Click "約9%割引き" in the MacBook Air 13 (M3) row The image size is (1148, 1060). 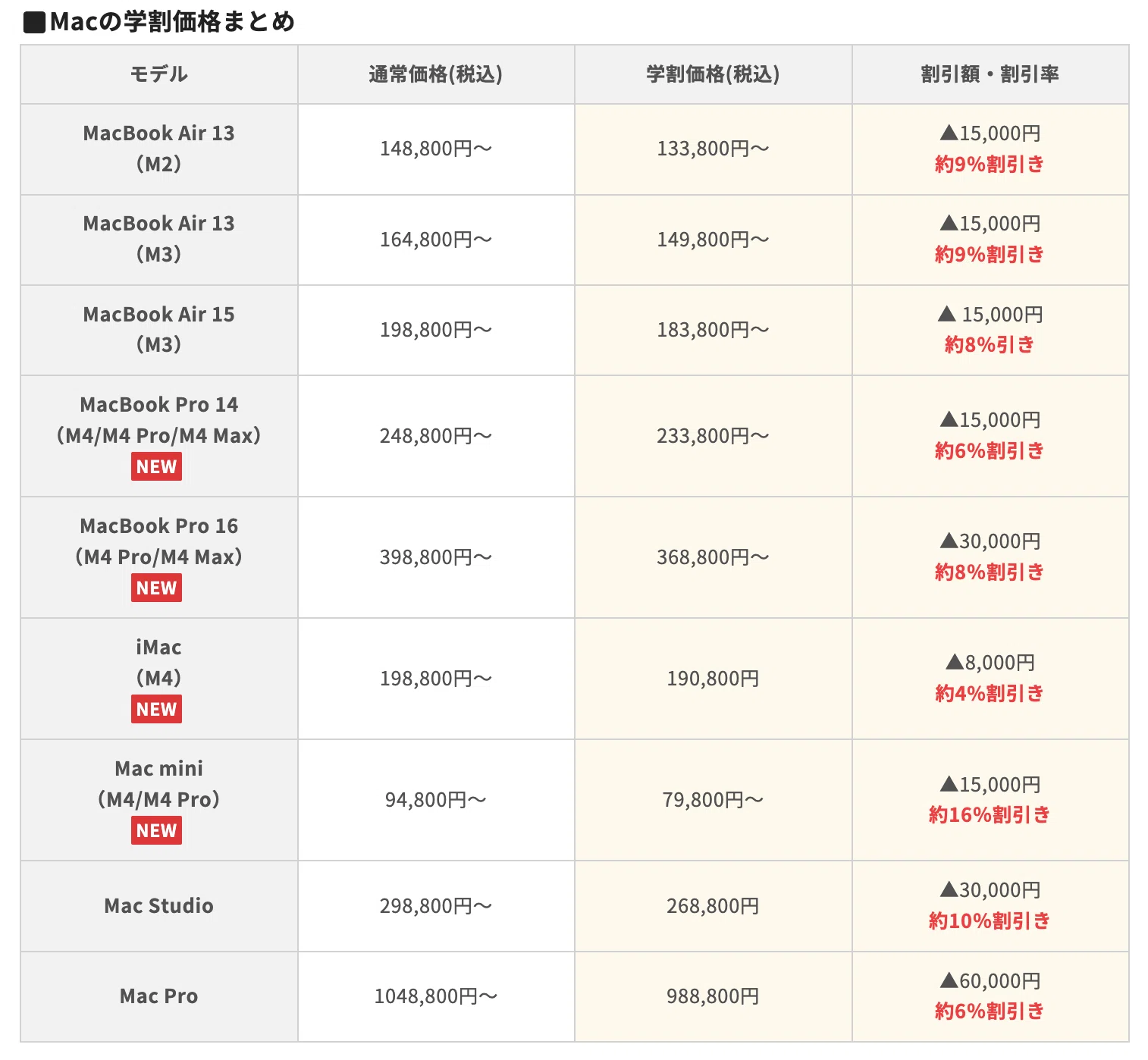(x=990, y=254)
